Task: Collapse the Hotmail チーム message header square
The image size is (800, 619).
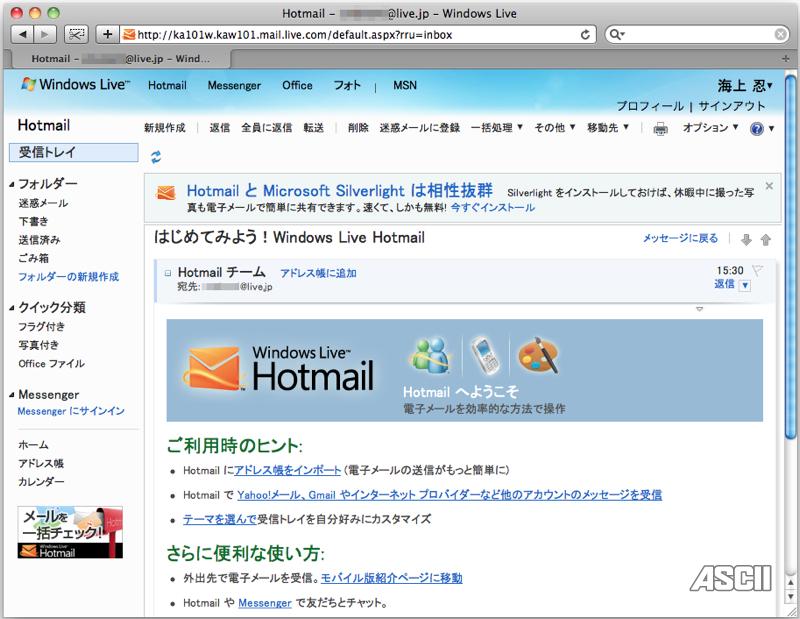Action: pos(168,273)
